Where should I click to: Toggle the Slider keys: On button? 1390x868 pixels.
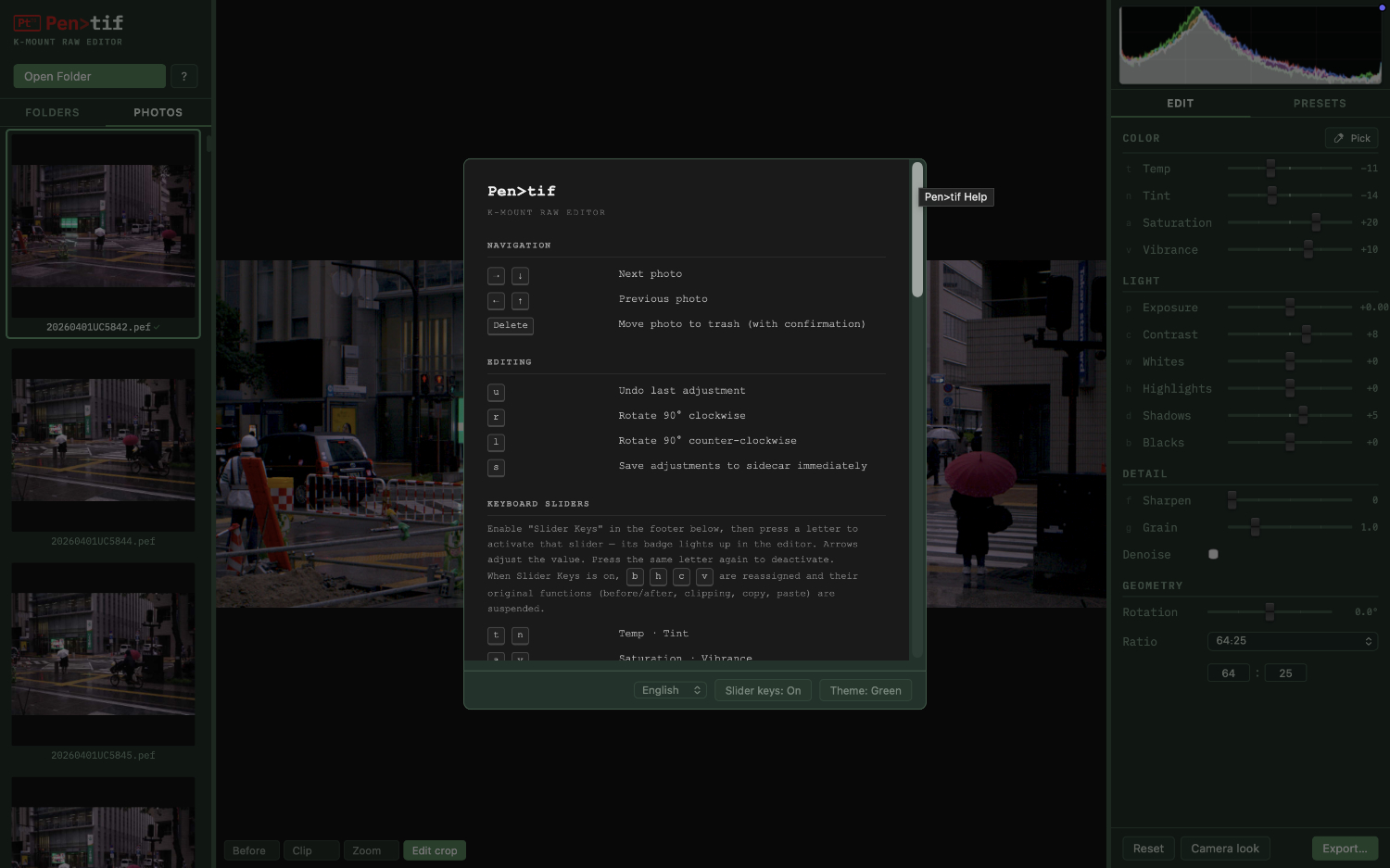pyautogui.click(x=763, y=690)
